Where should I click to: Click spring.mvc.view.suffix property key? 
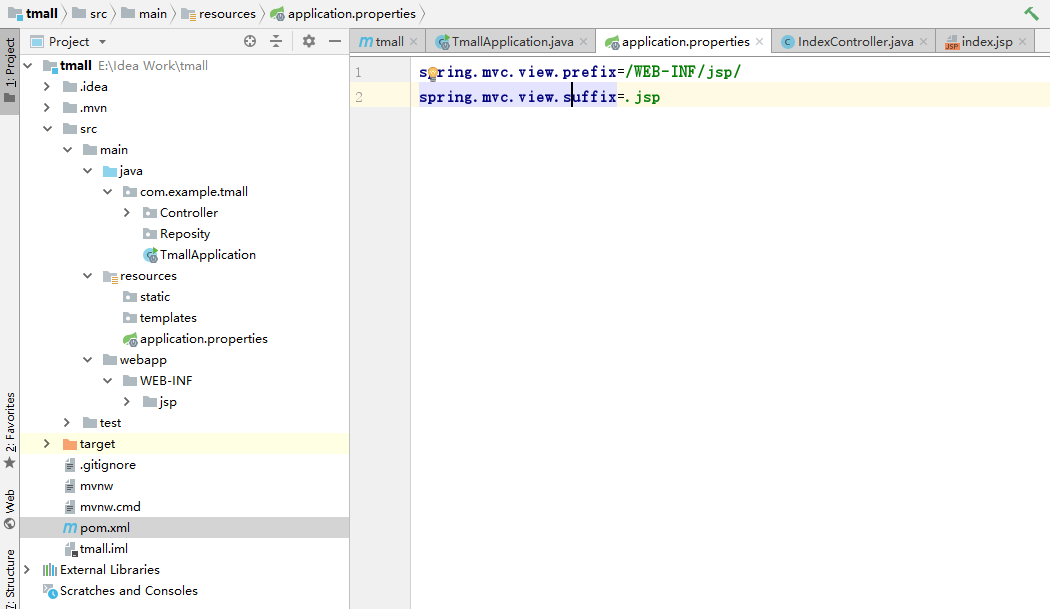point(518,97)
